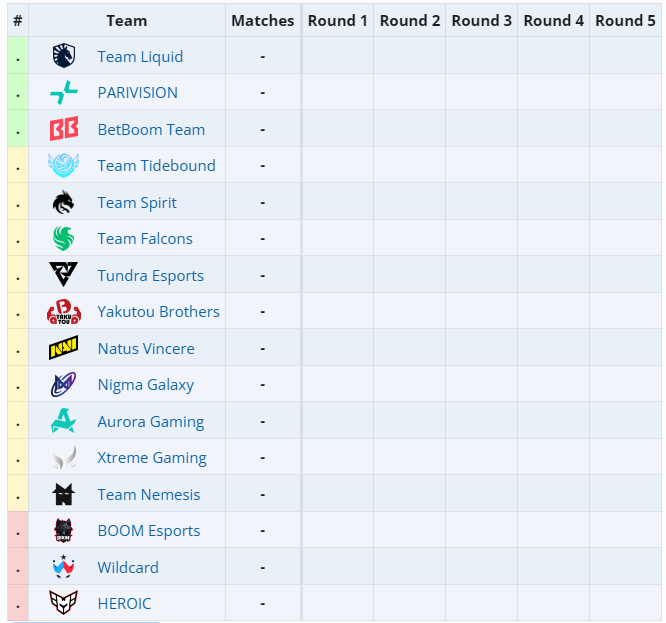The height and width of the screenshot is (623, 666).
Task: Click the Natus Vincere logo icon
Action: (x=64, y=349)
